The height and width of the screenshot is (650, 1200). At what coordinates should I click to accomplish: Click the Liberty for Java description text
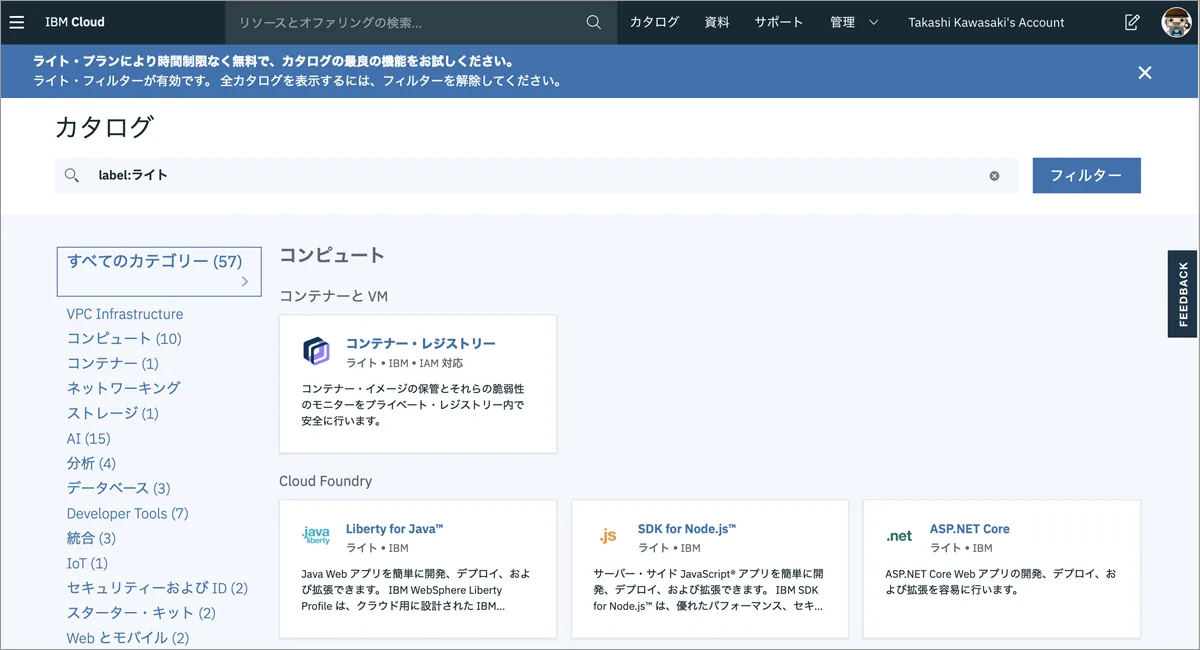click(416, 590)
